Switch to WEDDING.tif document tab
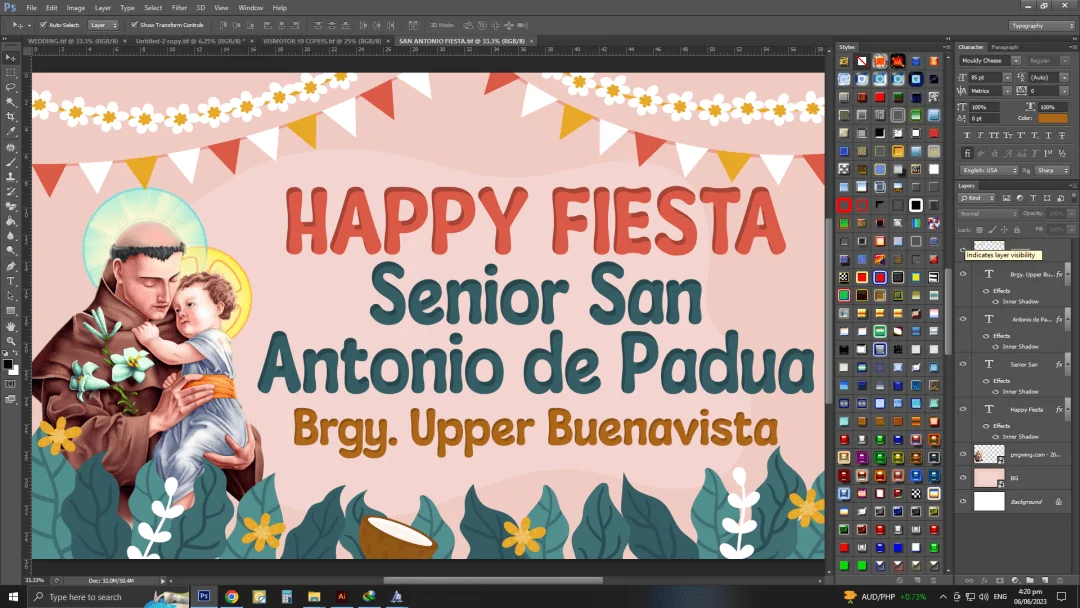The height and width of the screenshot is (608, 1080). 72,41
